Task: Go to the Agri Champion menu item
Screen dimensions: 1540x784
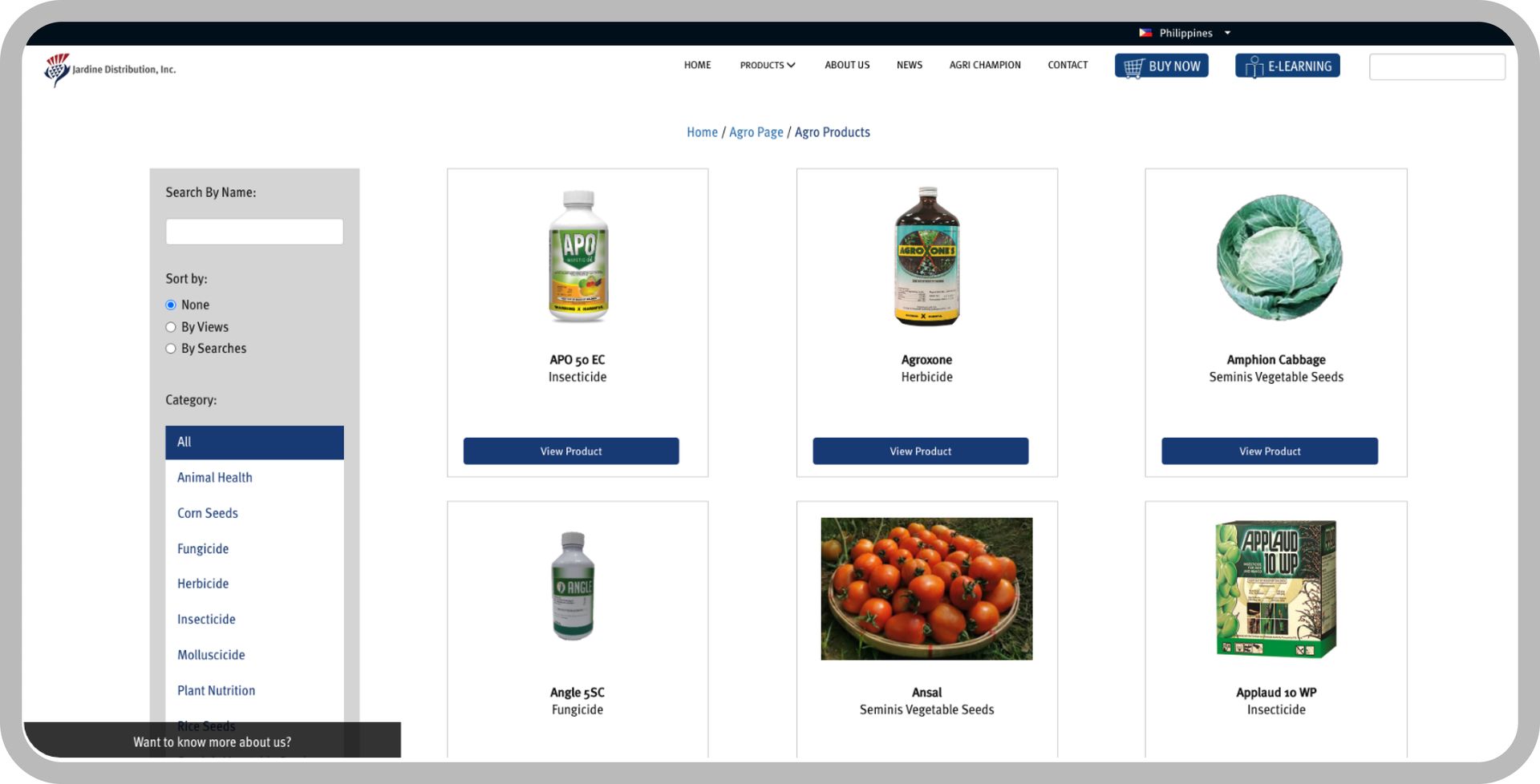Action: coord(985,65)
